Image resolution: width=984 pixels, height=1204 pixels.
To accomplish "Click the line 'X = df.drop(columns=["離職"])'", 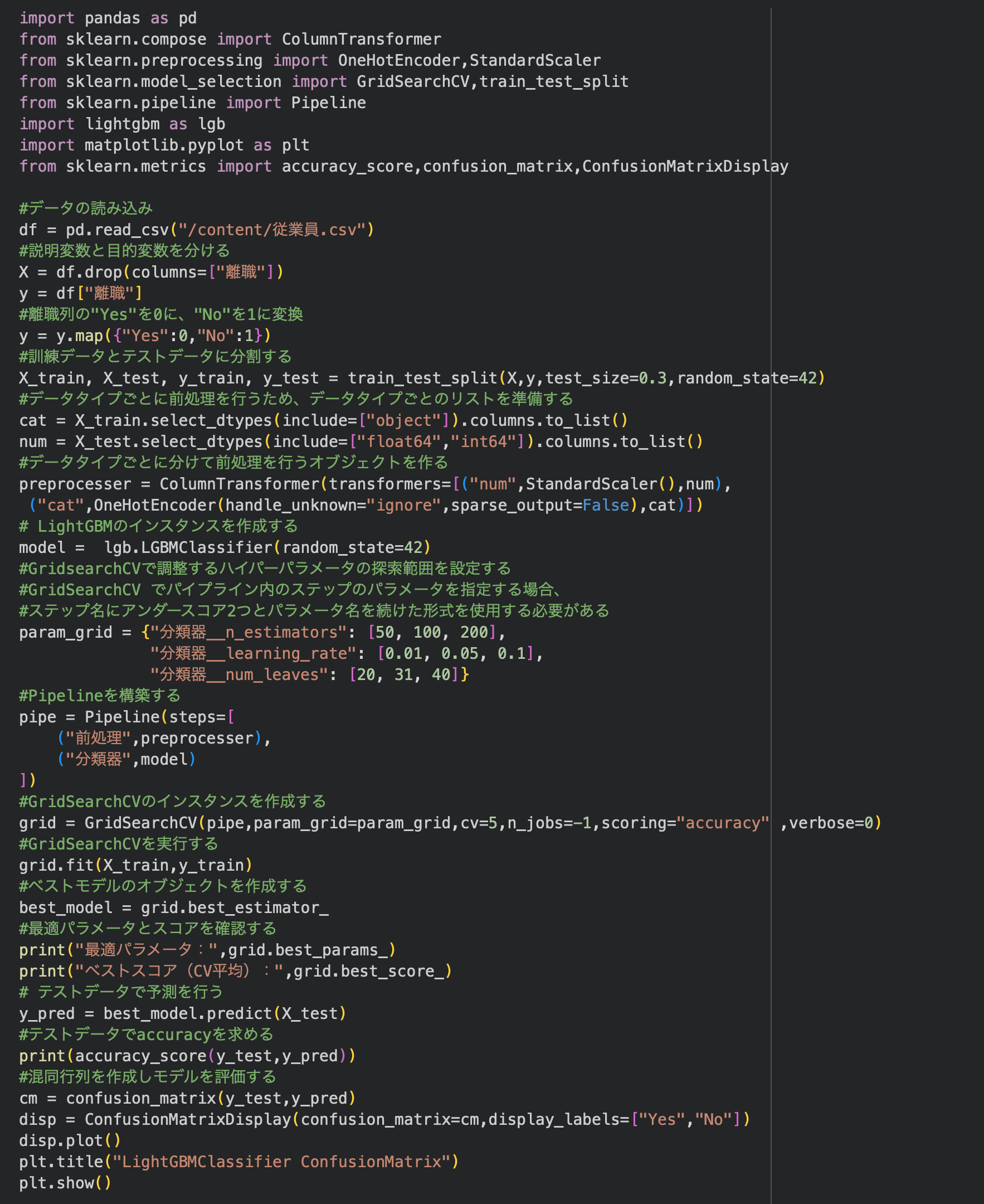I will pyautogui.click(x=151, y=272).
